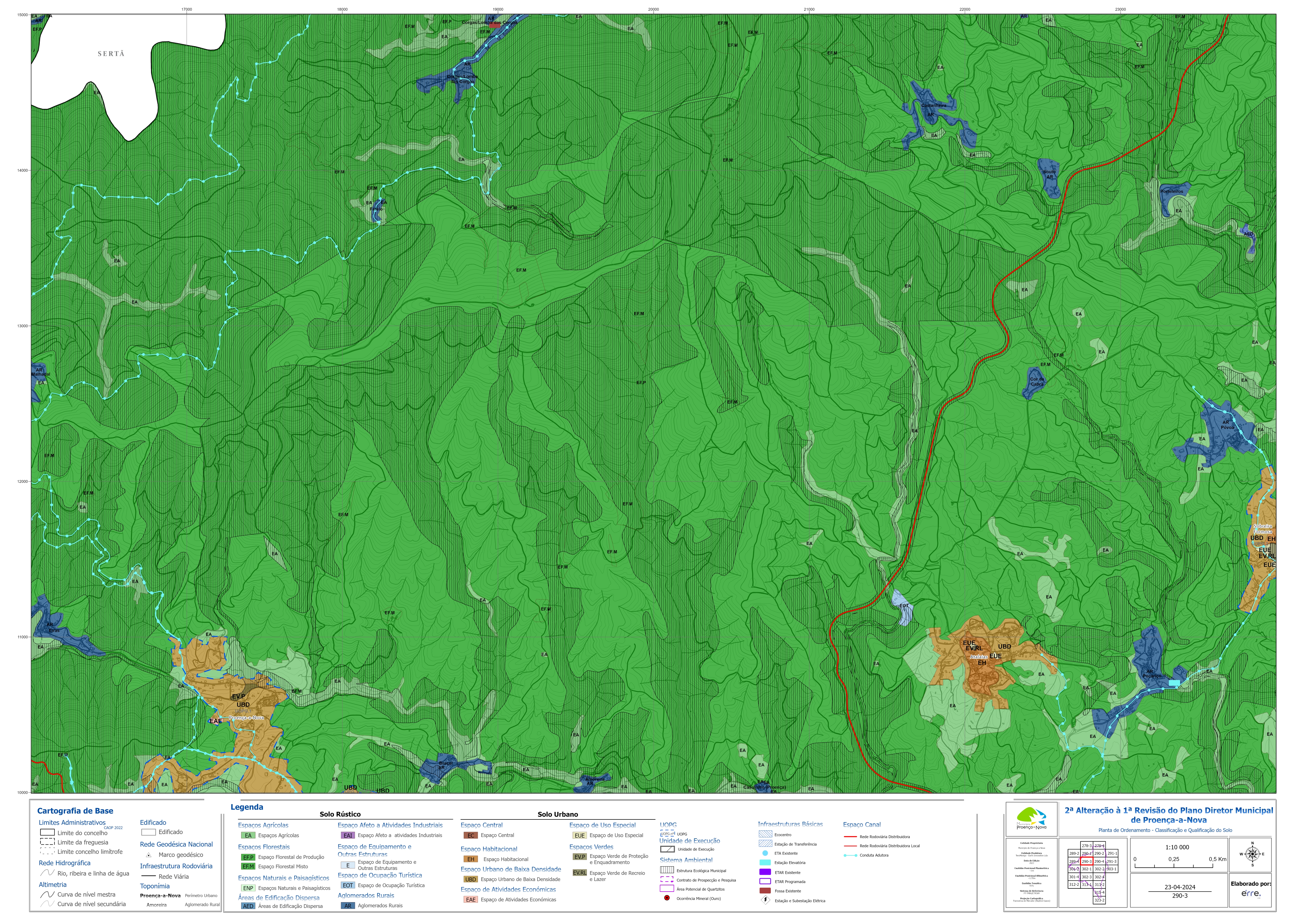This screenshot has height=924, width=1309.
Task: Click the erre. author logo
Action: tap(1251, 893)
